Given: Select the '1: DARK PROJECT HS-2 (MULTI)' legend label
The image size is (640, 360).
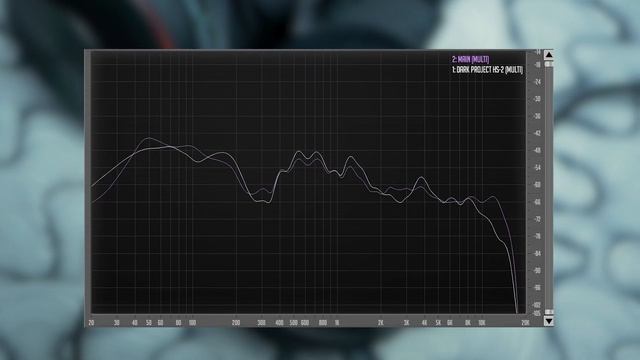Looking at the screenshot, I should 487,70.
